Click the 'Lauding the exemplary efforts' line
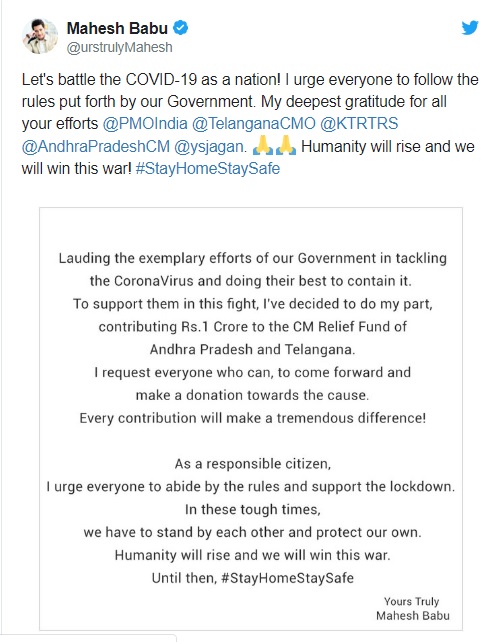 click(x=253, y=258)
